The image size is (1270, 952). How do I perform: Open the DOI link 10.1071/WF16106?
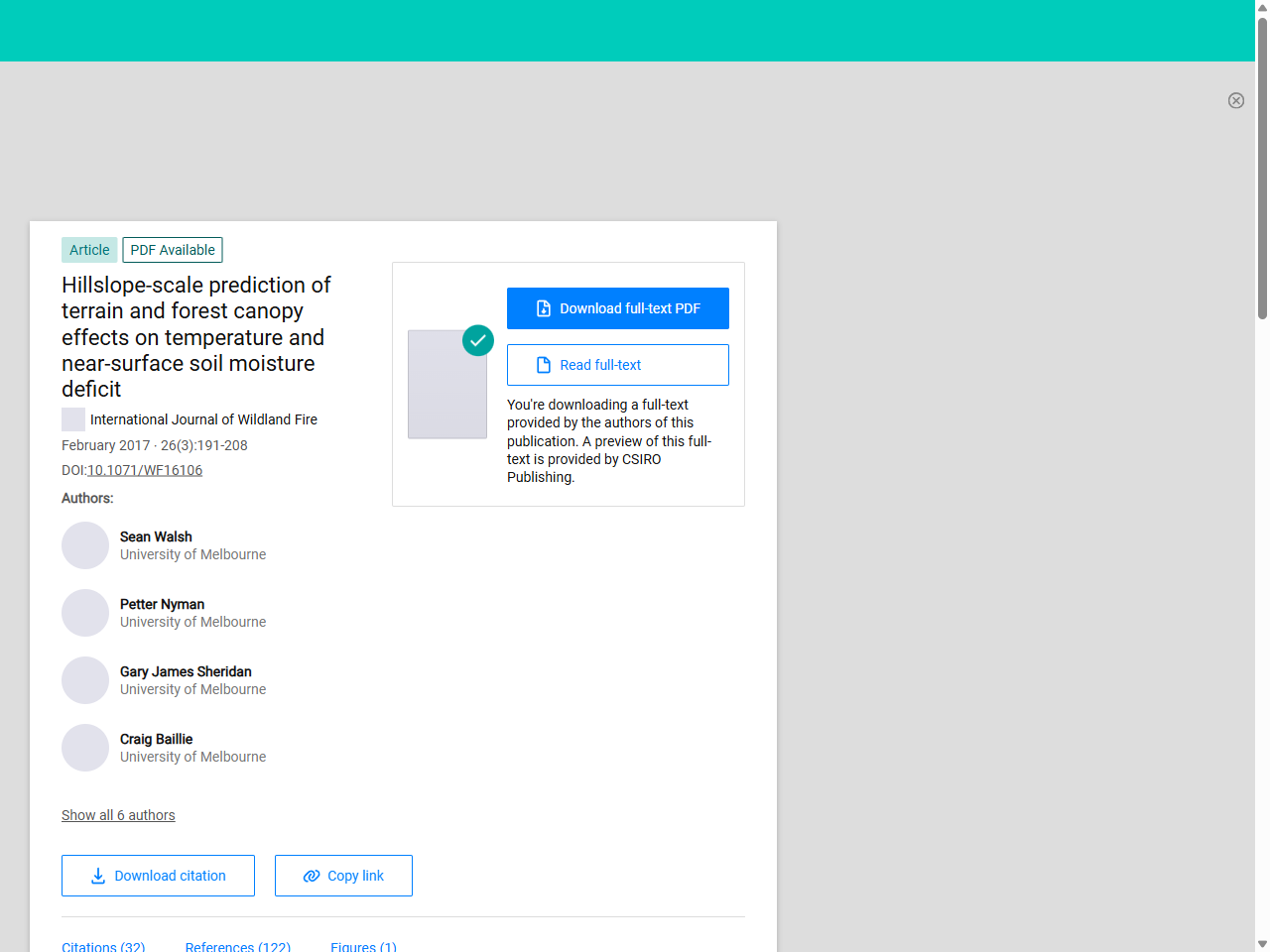click(x=145, y=470)
